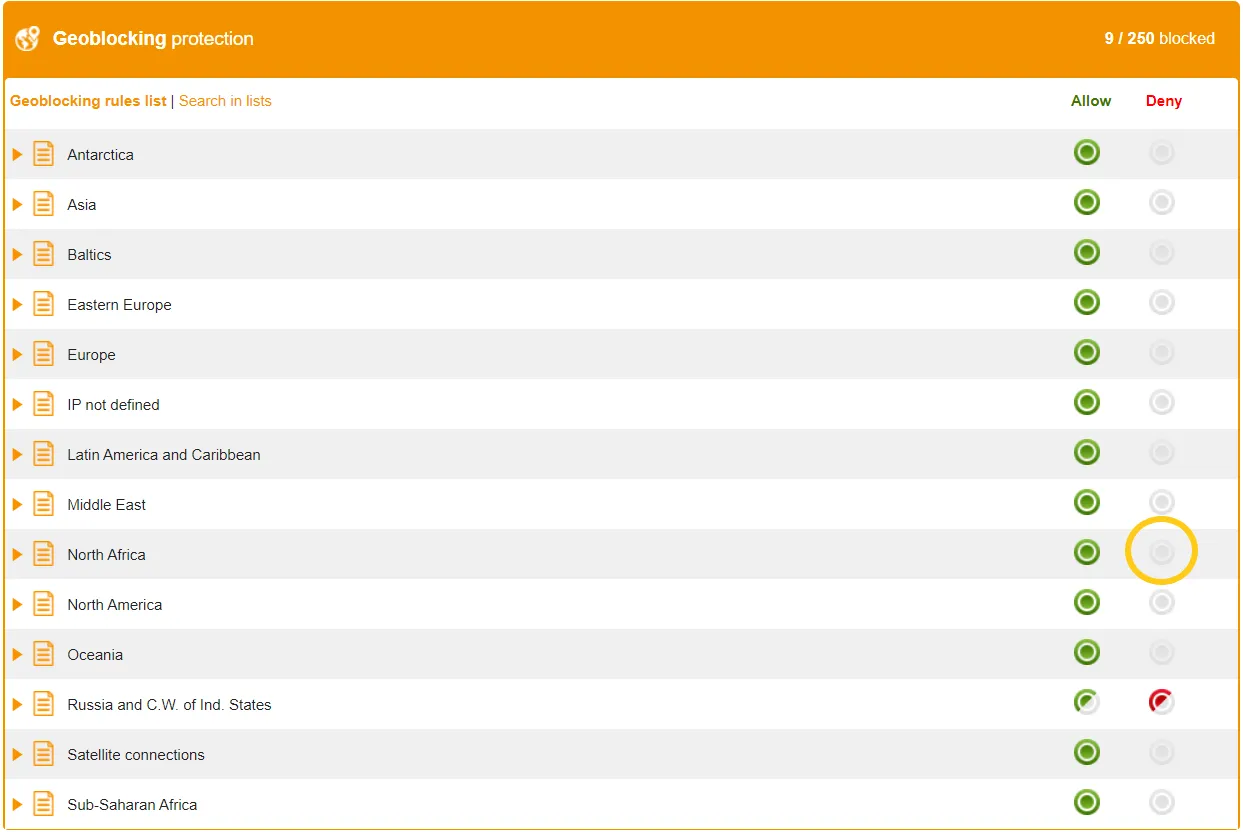
Task: Click the document icon beside North Africa
Action: tap(43, 554)
